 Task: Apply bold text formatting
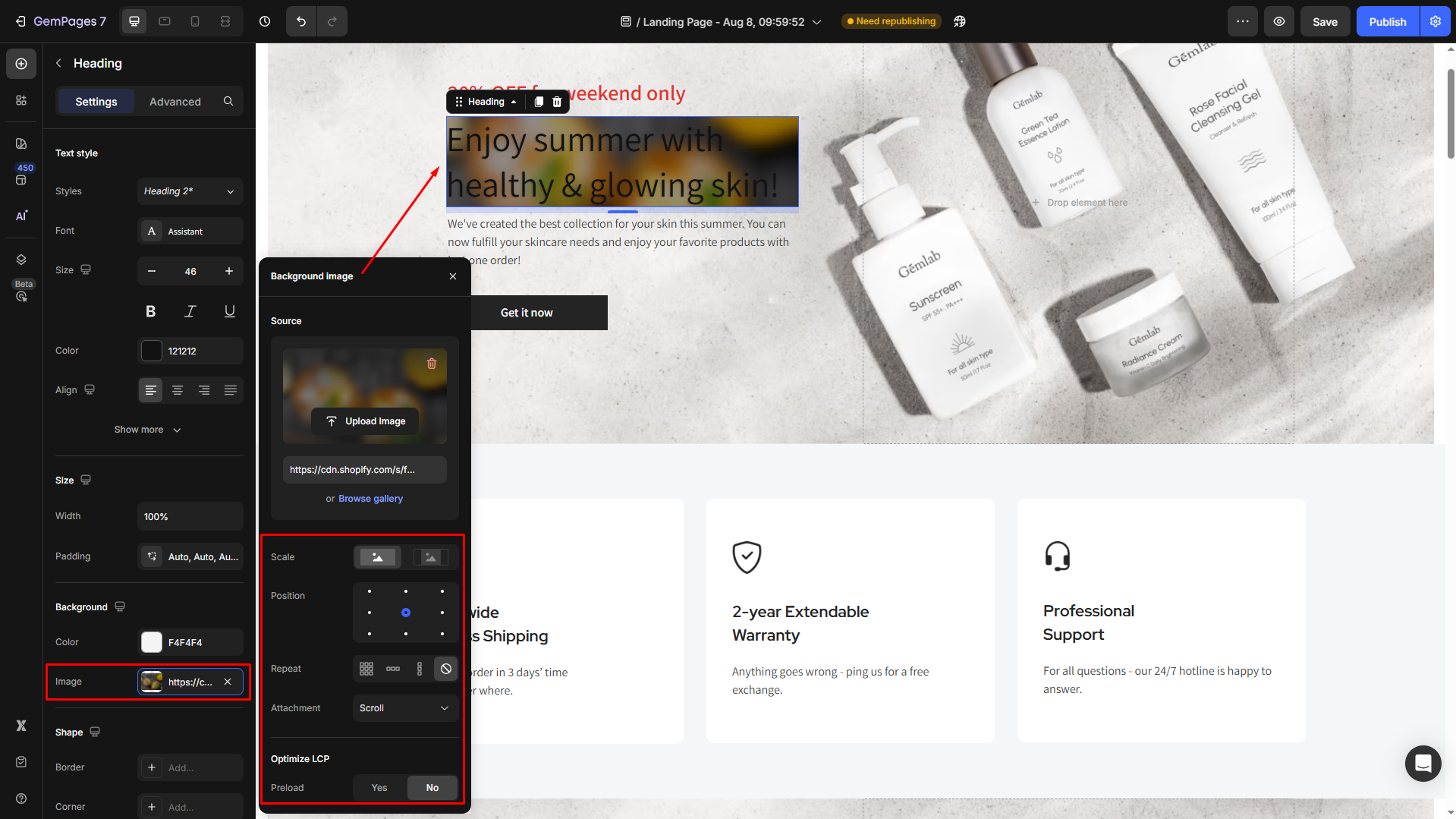click(x=151, y=311)
